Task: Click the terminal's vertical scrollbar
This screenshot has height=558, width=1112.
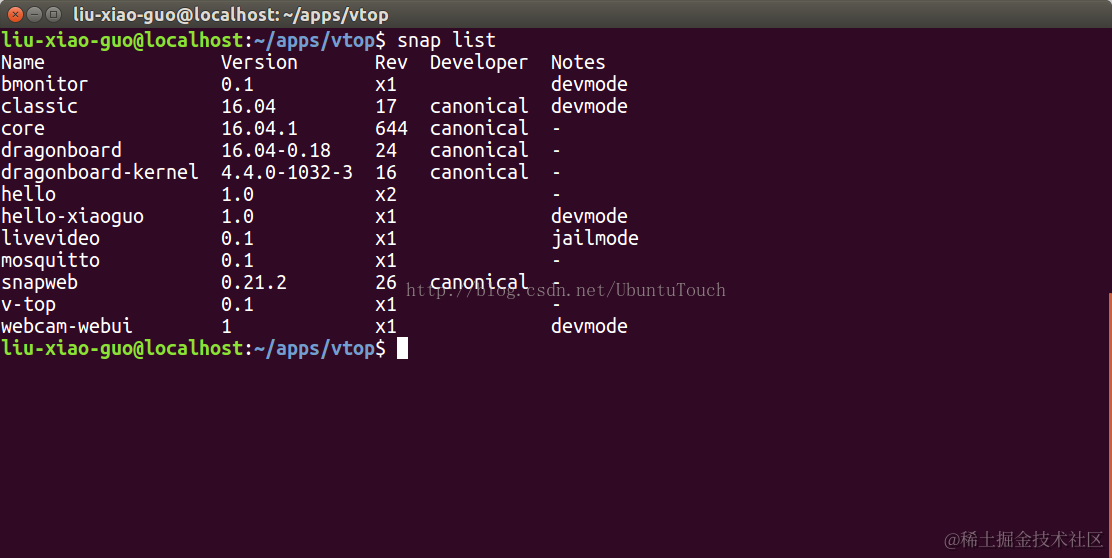Action: pyautogui.click(x=1109, y=425)
